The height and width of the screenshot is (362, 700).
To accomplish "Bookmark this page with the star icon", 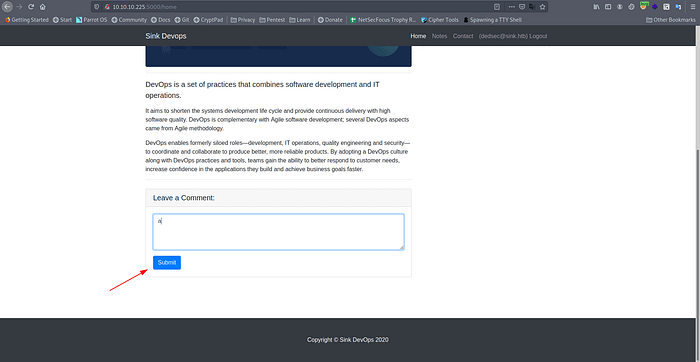I will pos(542,7).
